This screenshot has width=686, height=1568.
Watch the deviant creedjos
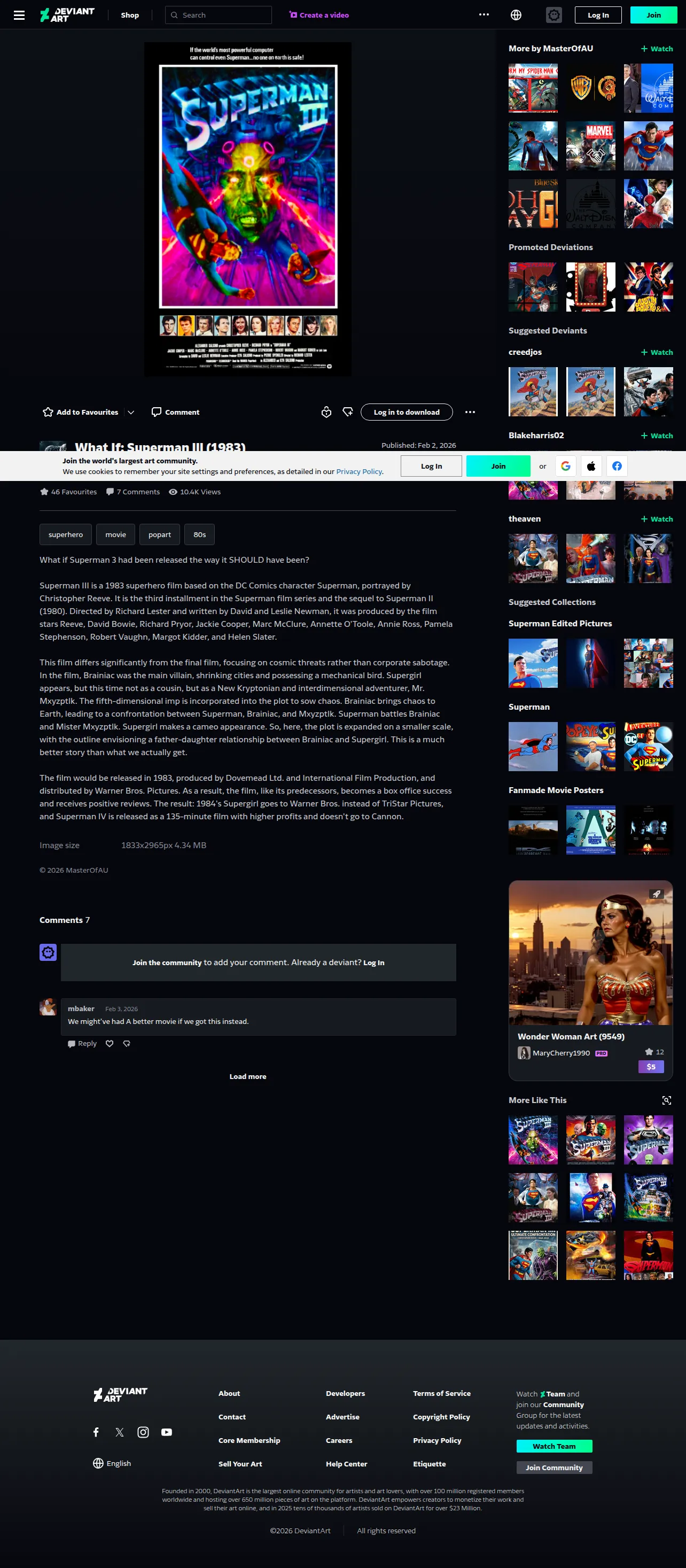point(657,352)
